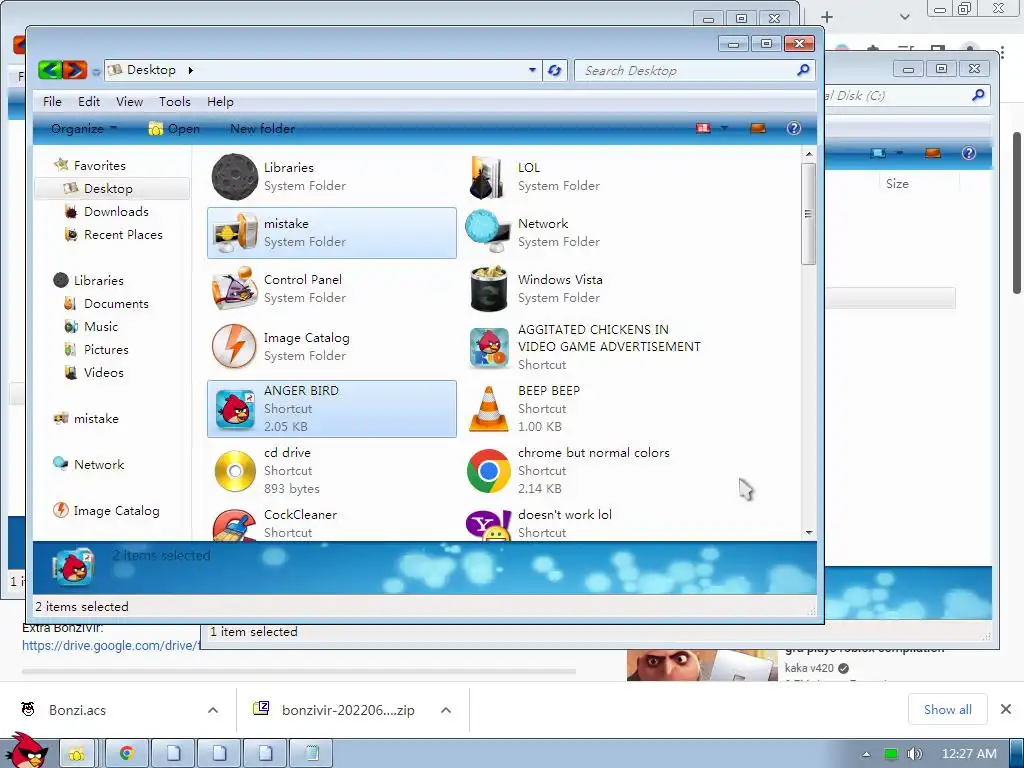Select the LOL system folder icon

tap(488, 177)
